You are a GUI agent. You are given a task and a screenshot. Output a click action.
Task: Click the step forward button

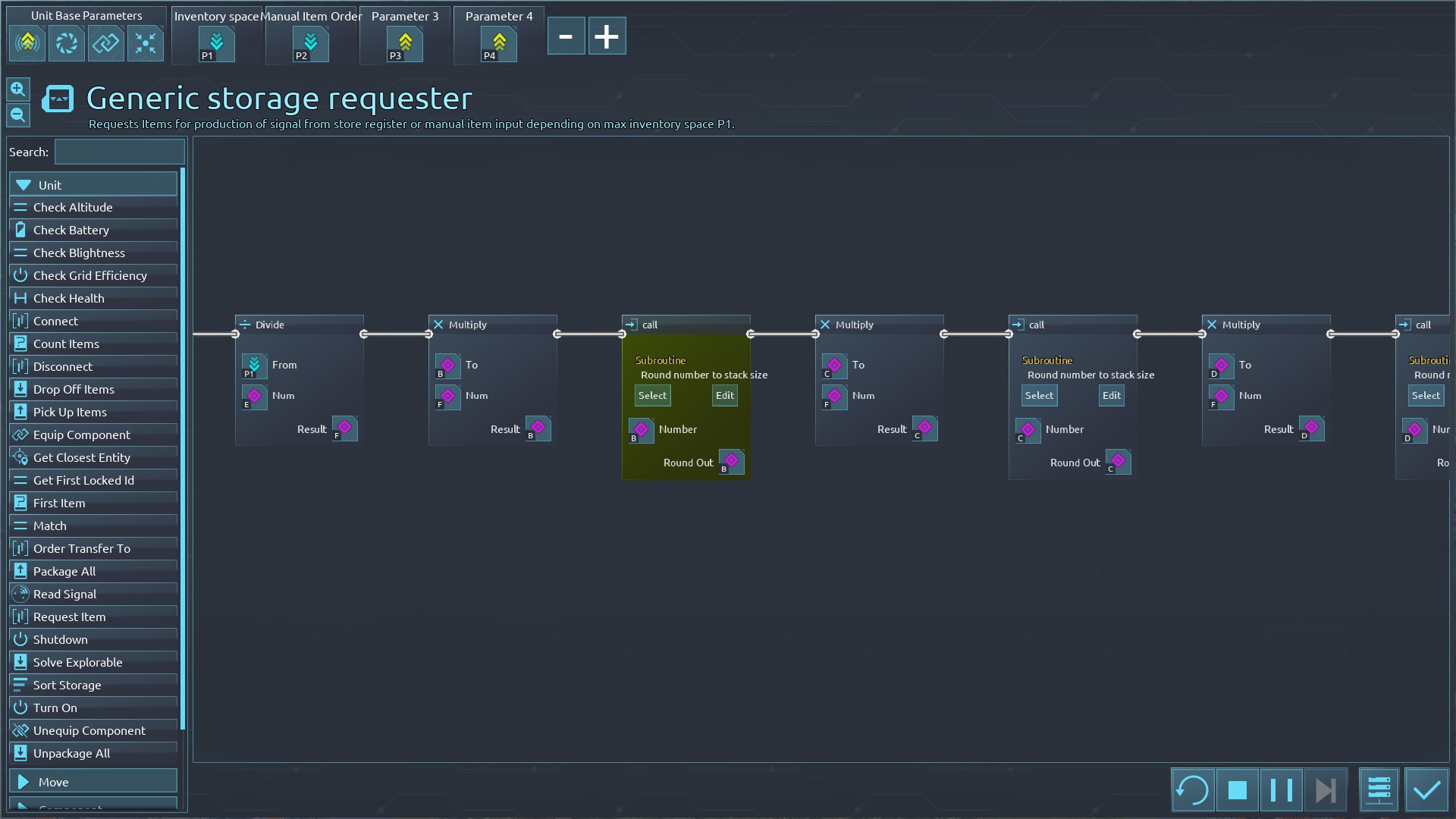1325,790
